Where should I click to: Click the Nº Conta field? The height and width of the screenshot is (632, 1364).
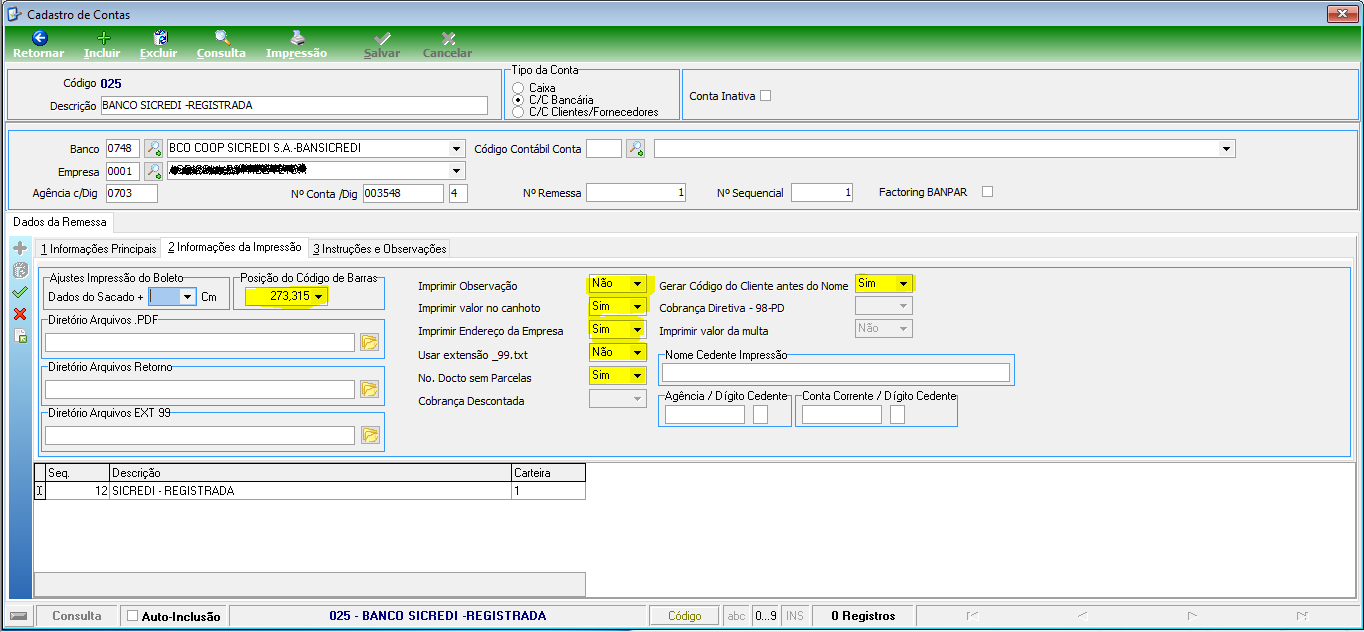click(x=402, y=193)
